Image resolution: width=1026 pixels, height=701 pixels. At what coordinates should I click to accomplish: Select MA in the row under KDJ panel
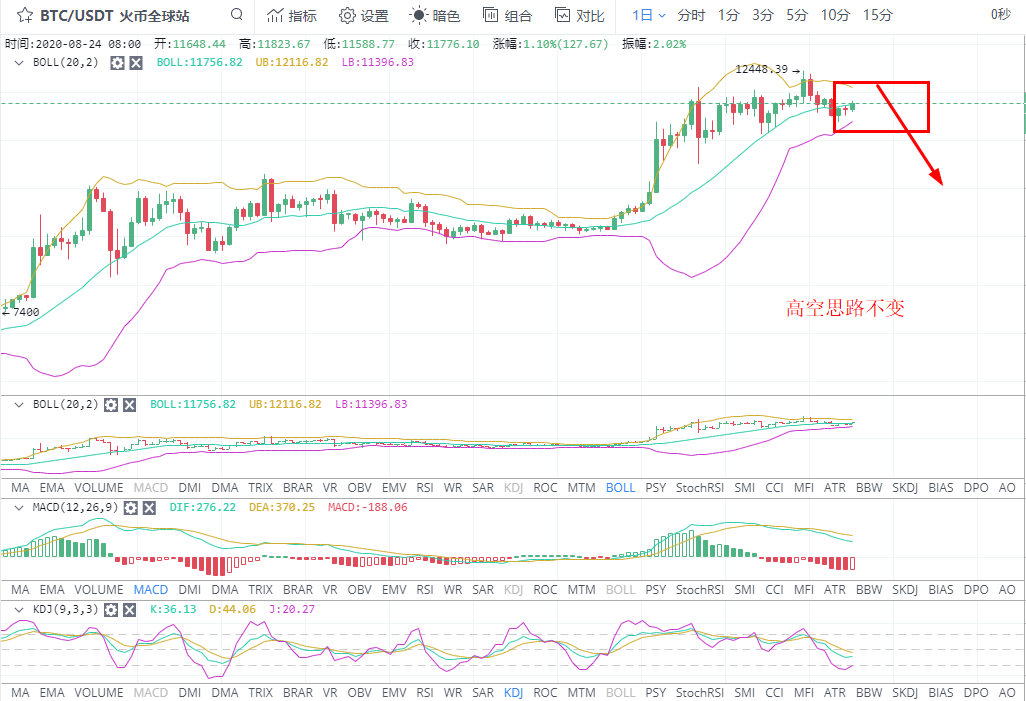[x=20, y=692]
